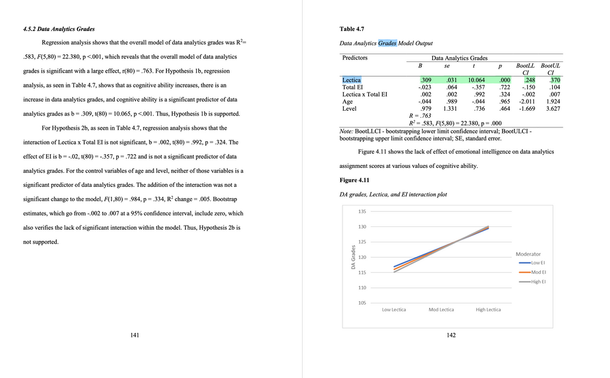
Task: Select the highlighted "Lectica" row label in the table
Action: (x=351, y=80)
